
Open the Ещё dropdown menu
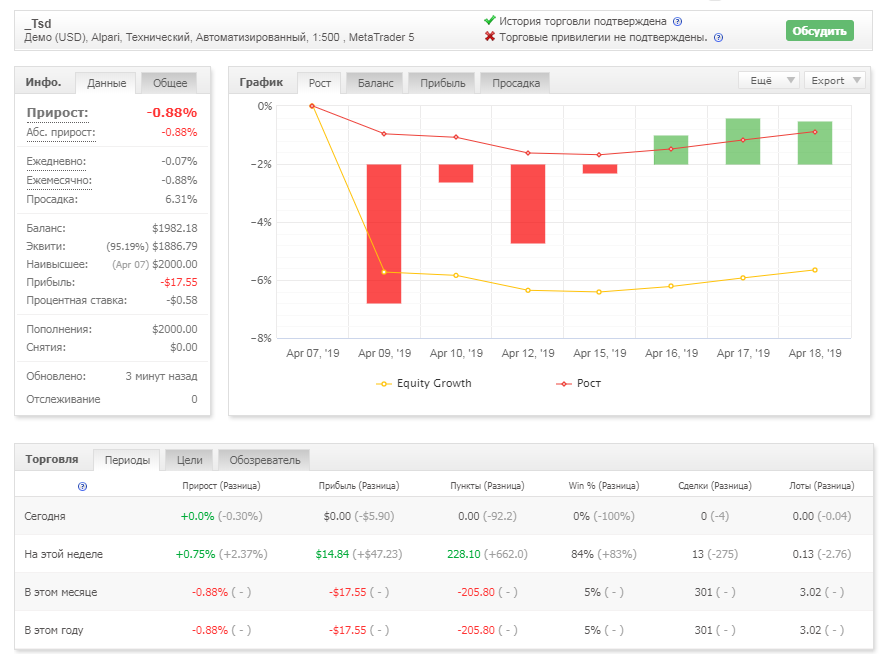coord(769,80)
